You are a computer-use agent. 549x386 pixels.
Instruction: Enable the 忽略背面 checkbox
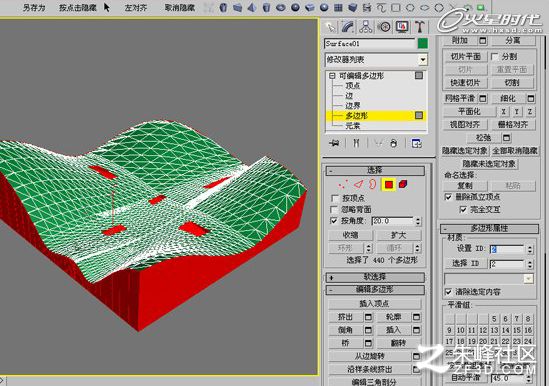tap(334, 209)
